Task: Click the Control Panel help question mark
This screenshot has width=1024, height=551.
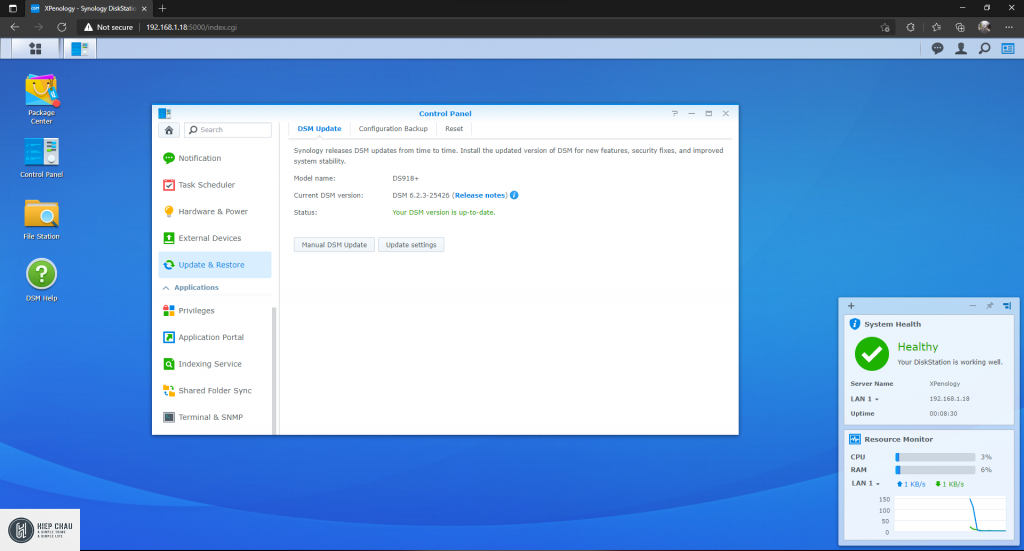Action: point(675,114)
